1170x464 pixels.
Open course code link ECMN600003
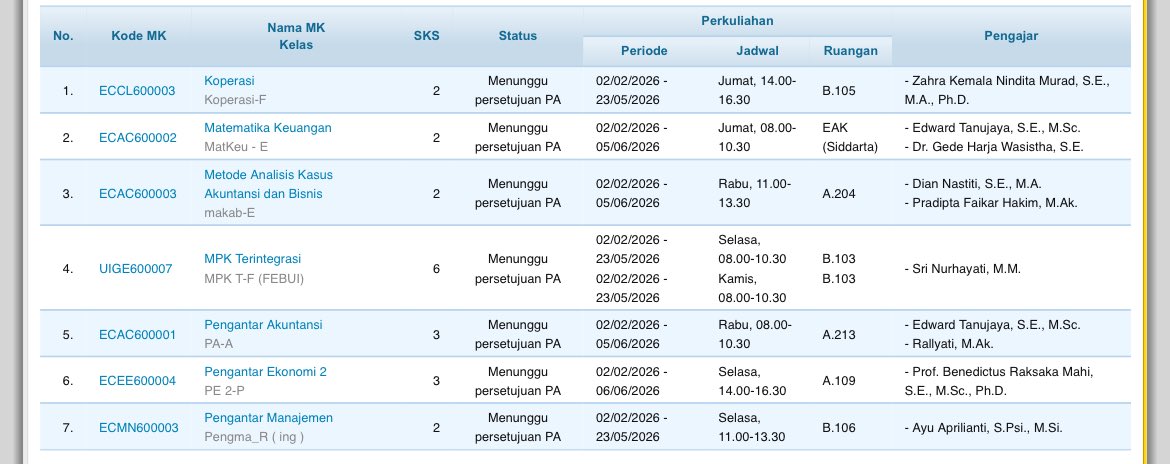click(x=139, y=428)
